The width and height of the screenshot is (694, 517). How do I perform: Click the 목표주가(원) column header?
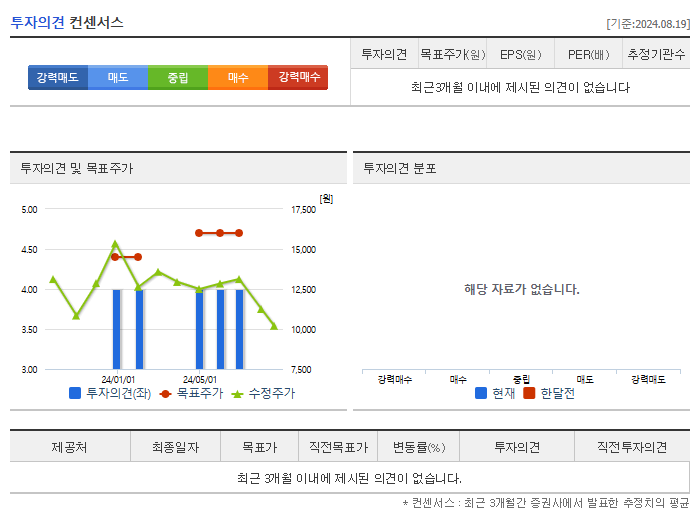[452, 54]
